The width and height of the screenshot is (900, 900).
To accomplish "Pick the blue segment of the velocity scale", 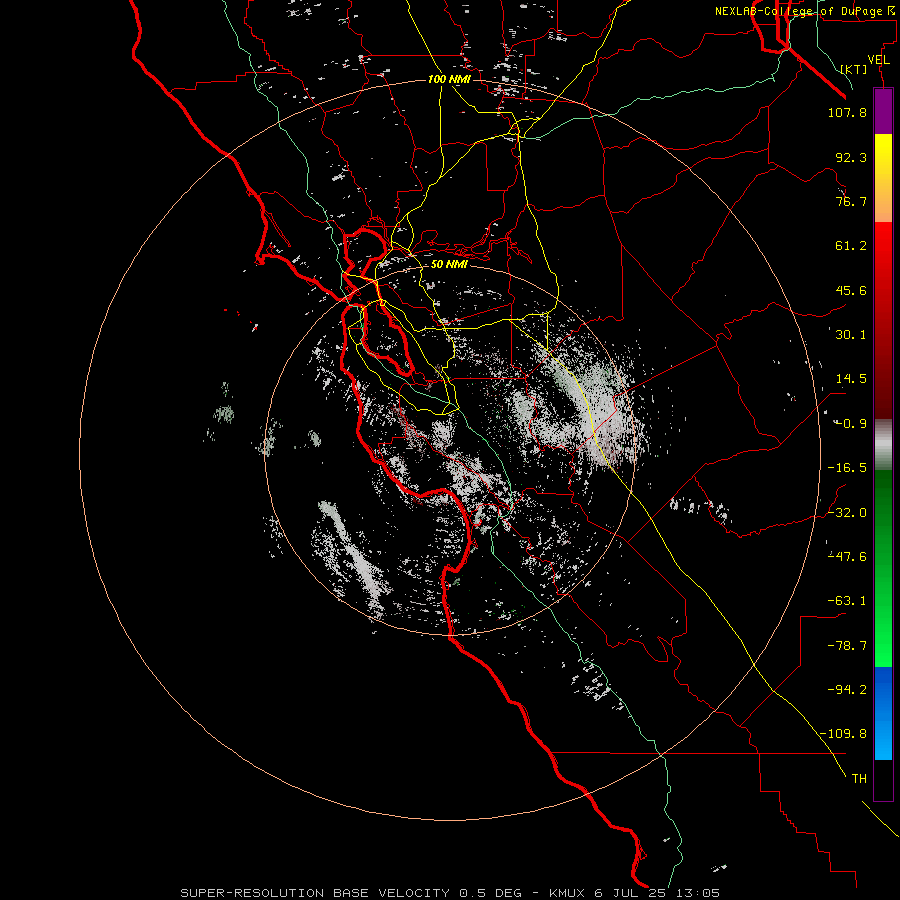I will [x=883, y=713].
